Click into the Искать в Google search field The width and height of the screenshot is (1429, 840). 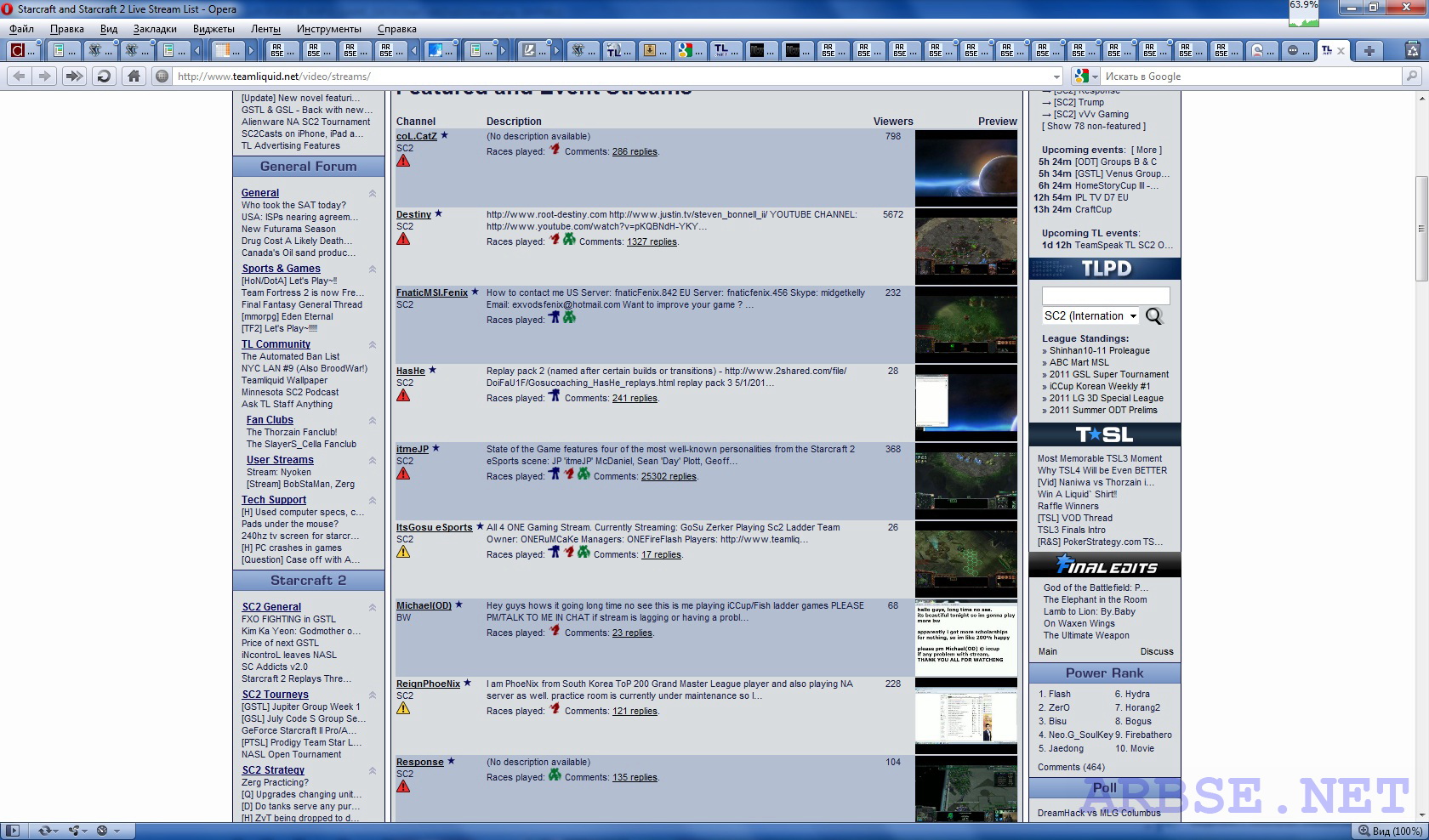1250,77
